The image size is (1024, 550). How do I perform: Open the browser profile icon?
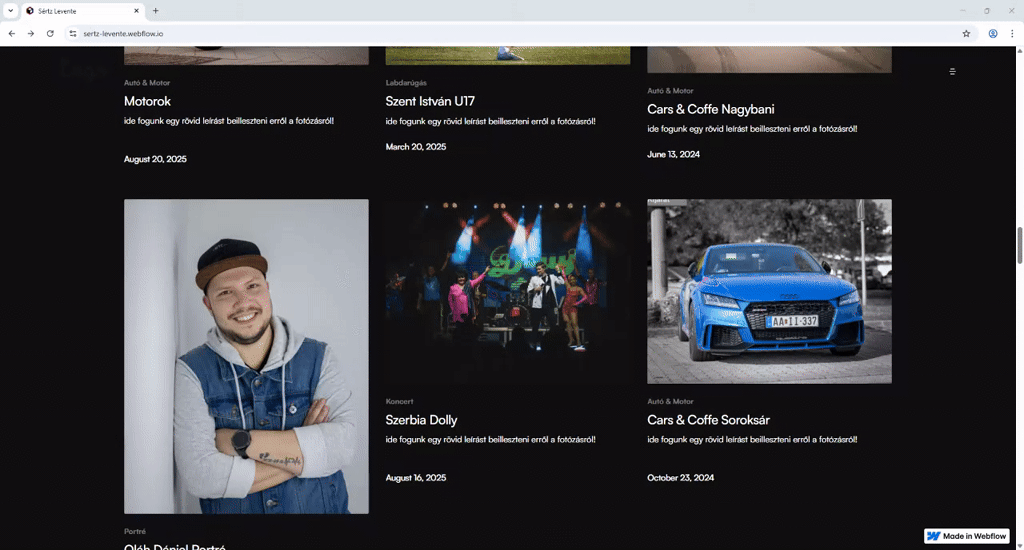(993, 33)
